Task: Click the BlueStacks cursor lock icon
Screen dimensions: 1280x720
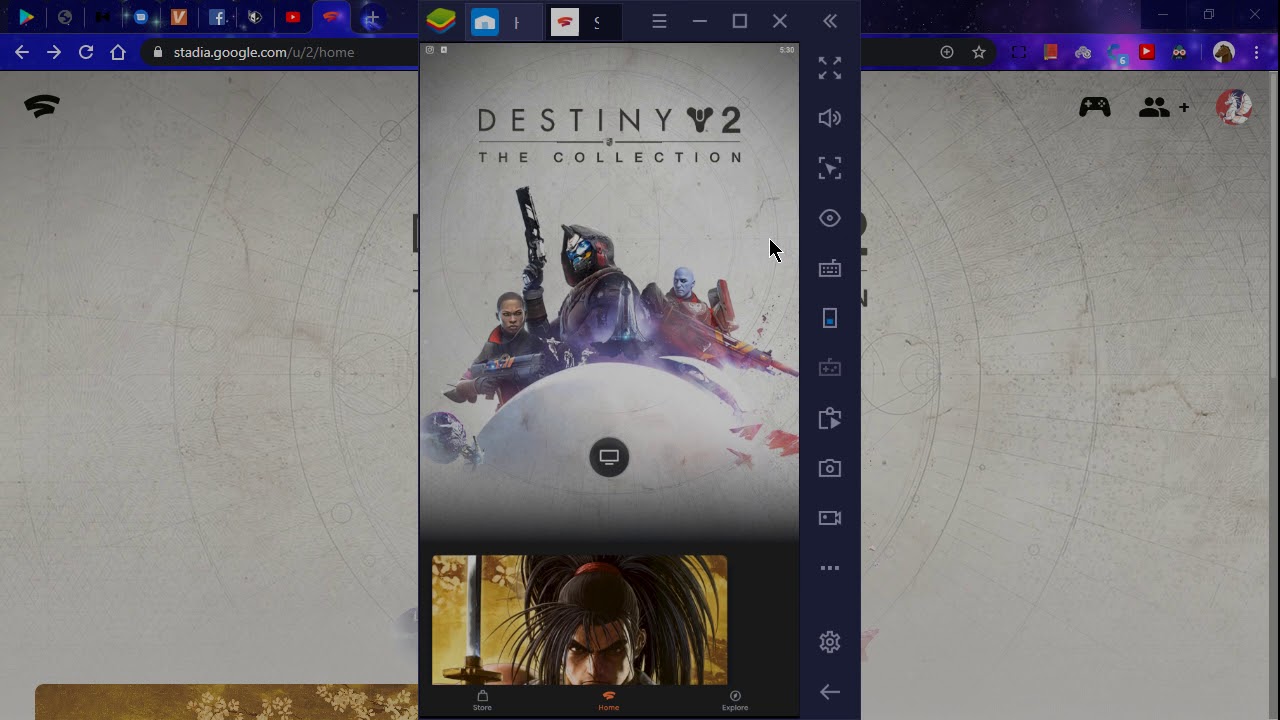Action: [x=830, y=168]
